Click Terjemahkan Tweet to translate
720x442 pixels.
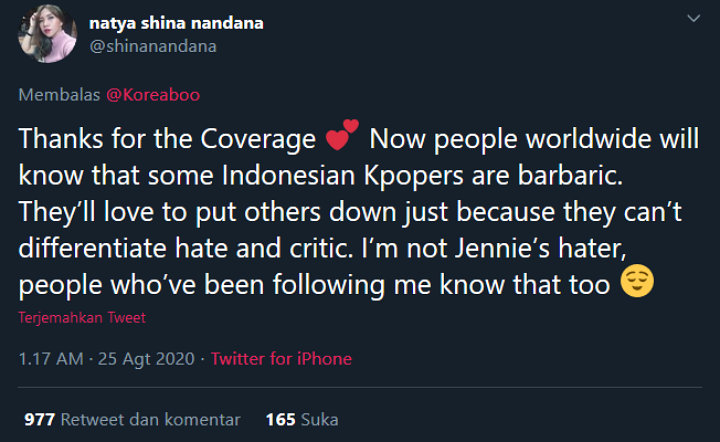pos(82,318)
